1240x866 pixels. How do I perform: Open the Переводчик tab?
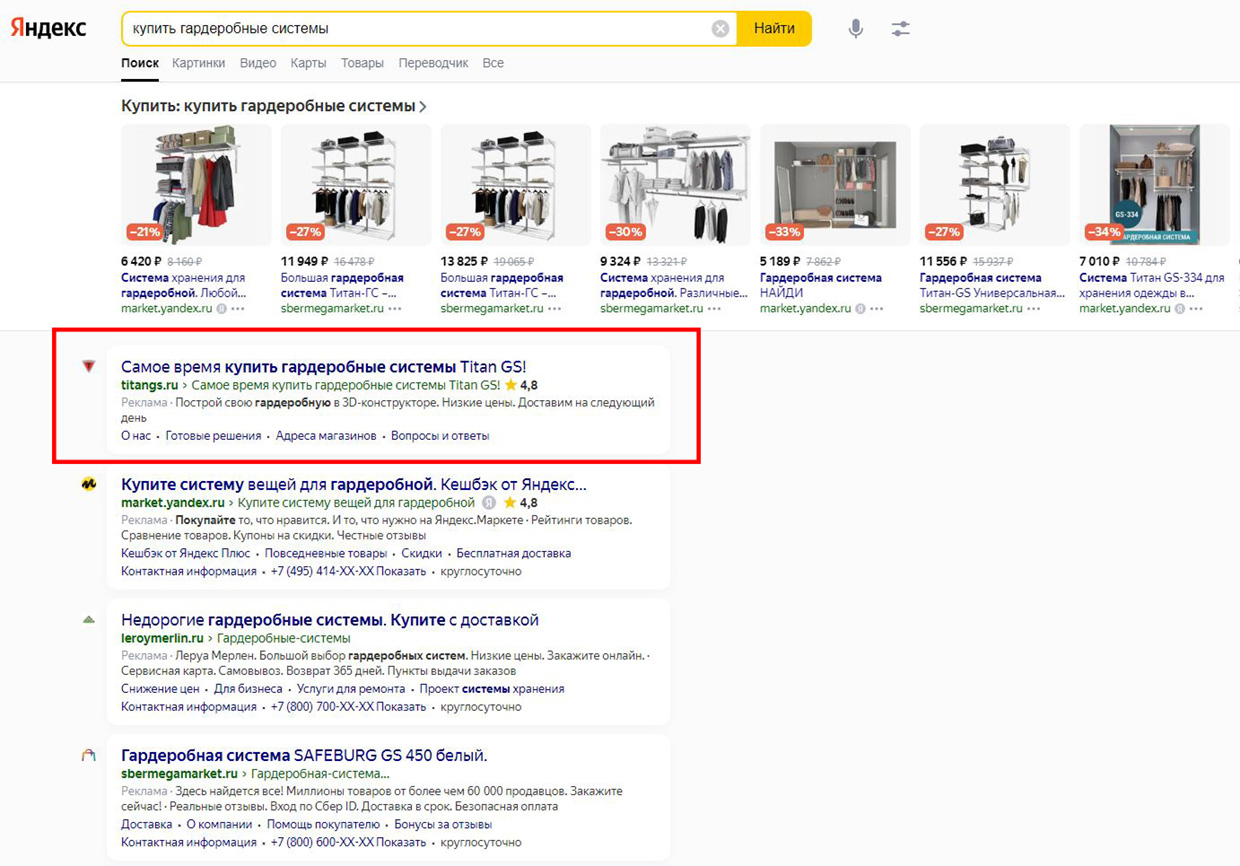pyautogui.click(x=433, y=63)
